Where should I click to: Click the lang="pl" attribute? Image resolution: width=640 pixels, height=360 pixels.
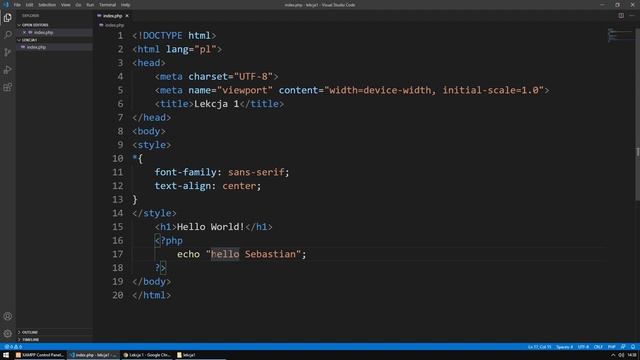tap(191, 49)
